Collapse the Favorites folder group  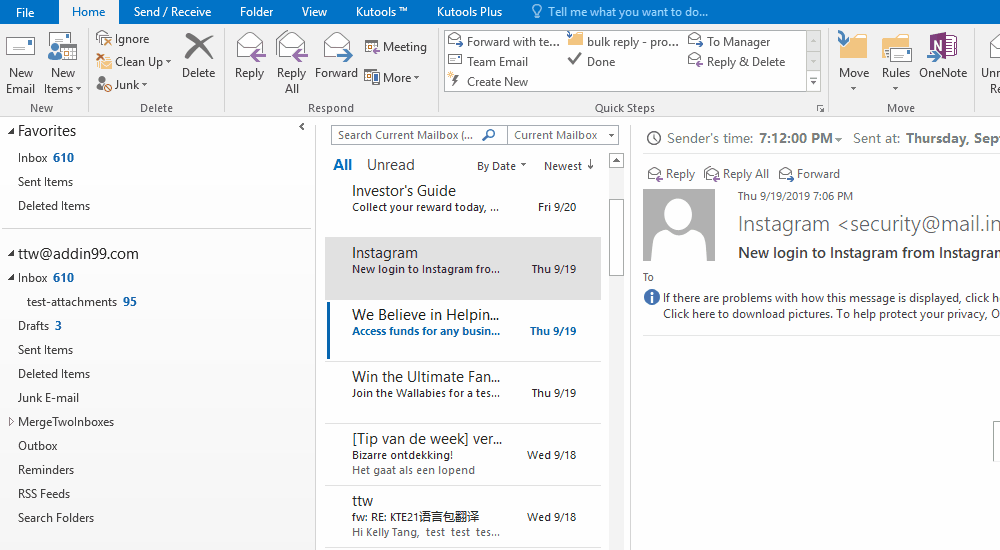pos(11,131)
